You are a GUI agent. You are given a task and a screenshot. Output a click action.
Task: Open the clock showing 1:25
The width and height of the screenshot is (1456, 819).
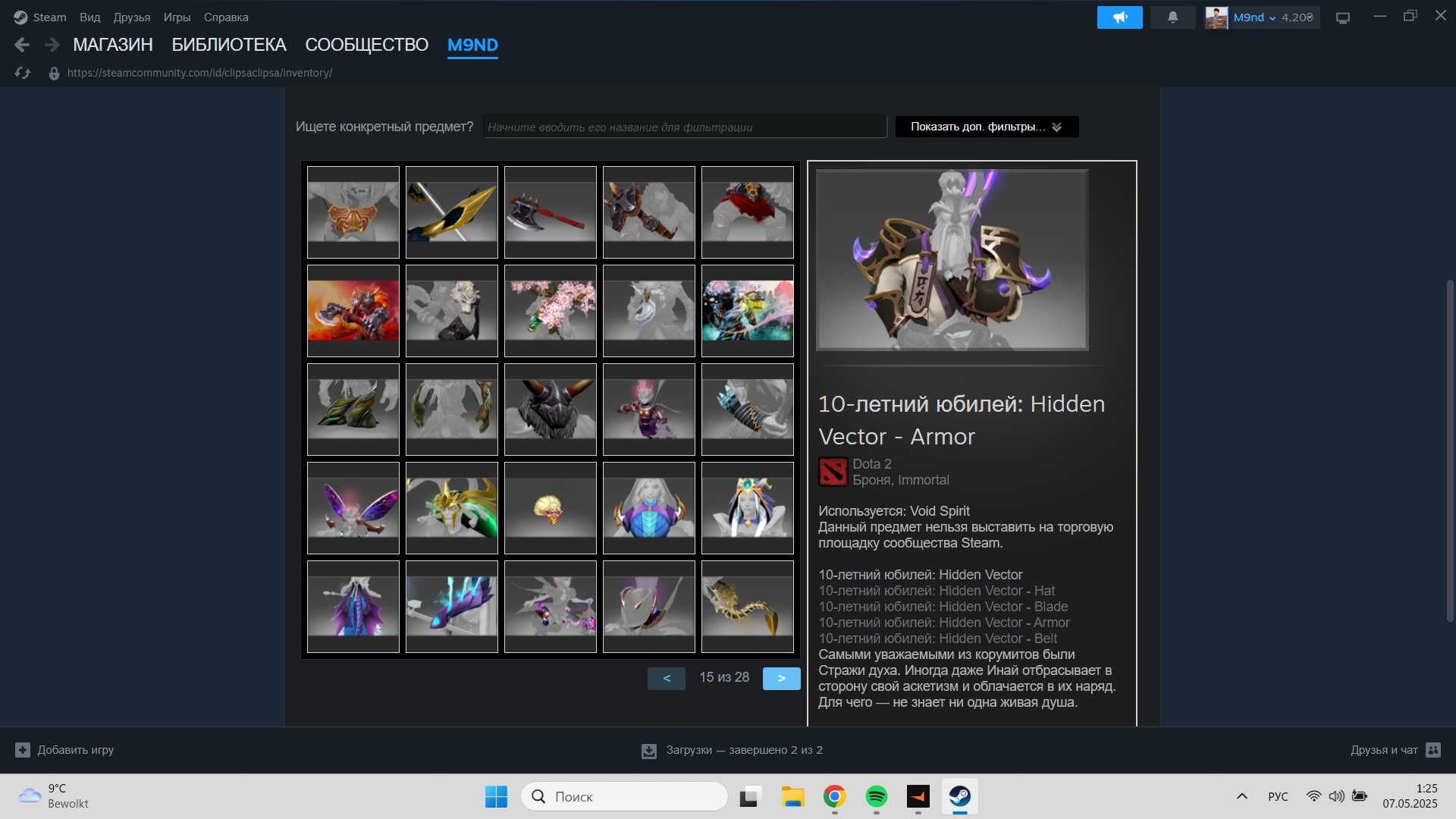point(1410,796)
